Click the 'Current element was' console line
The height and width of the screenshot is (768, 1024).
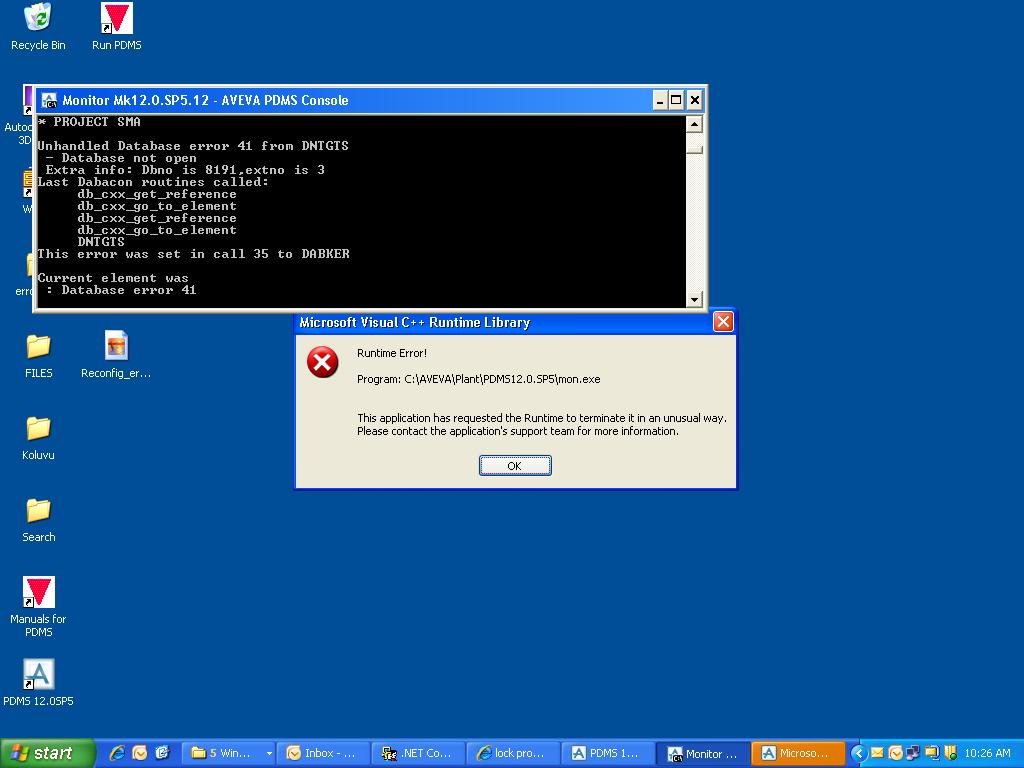pos(113,278)
